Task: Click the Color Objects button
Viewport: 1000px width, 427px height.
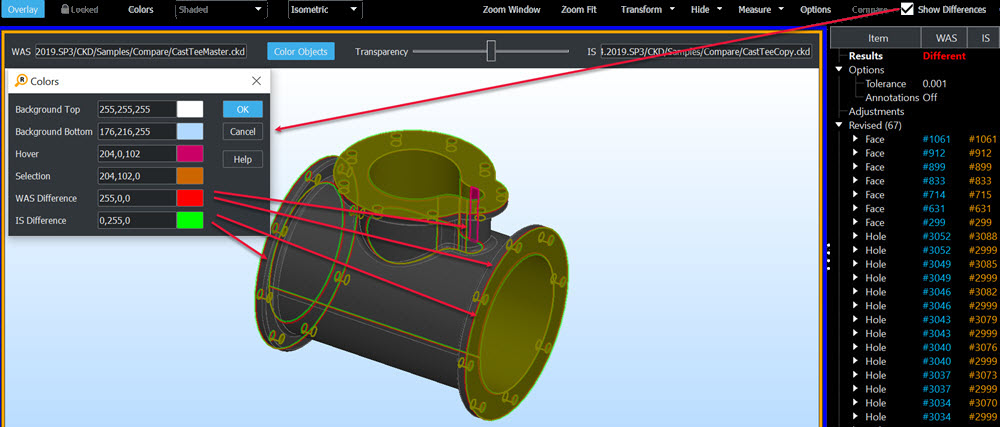Action: [300, 52]
